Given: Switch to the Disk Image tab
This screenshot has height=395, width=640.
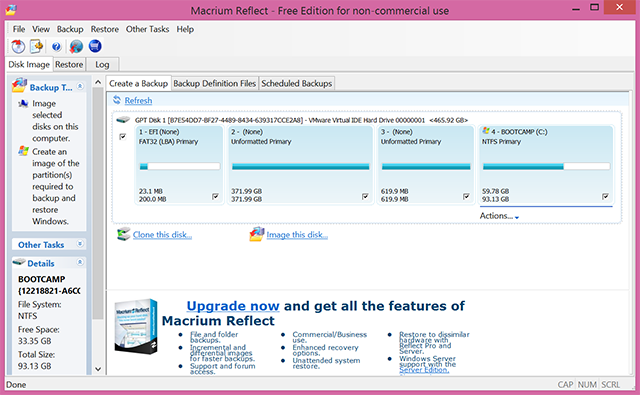Looking at the screenshot, I should pos(29,64).
